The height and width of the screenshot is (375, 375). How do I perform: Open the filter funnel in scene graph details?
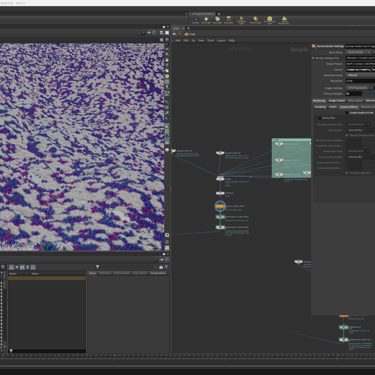[x=97, y=267]
